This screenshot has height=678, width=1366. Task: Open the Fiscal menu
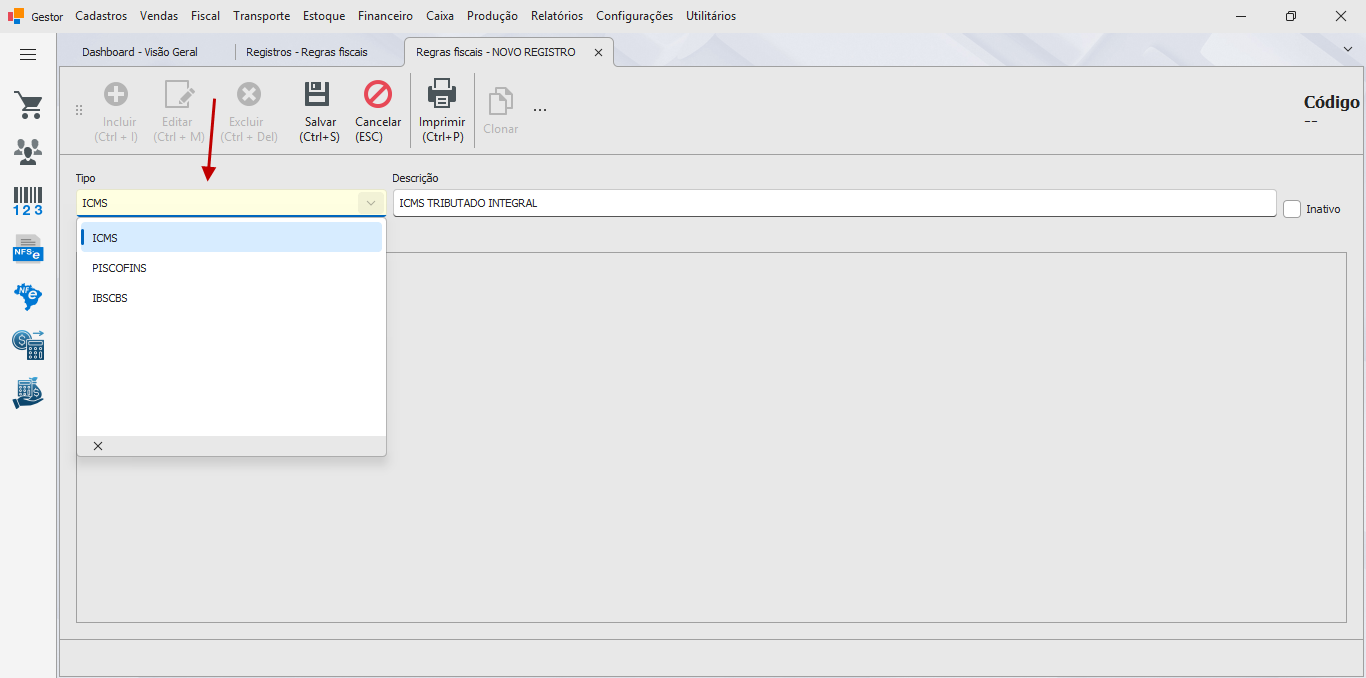[206, 16]
